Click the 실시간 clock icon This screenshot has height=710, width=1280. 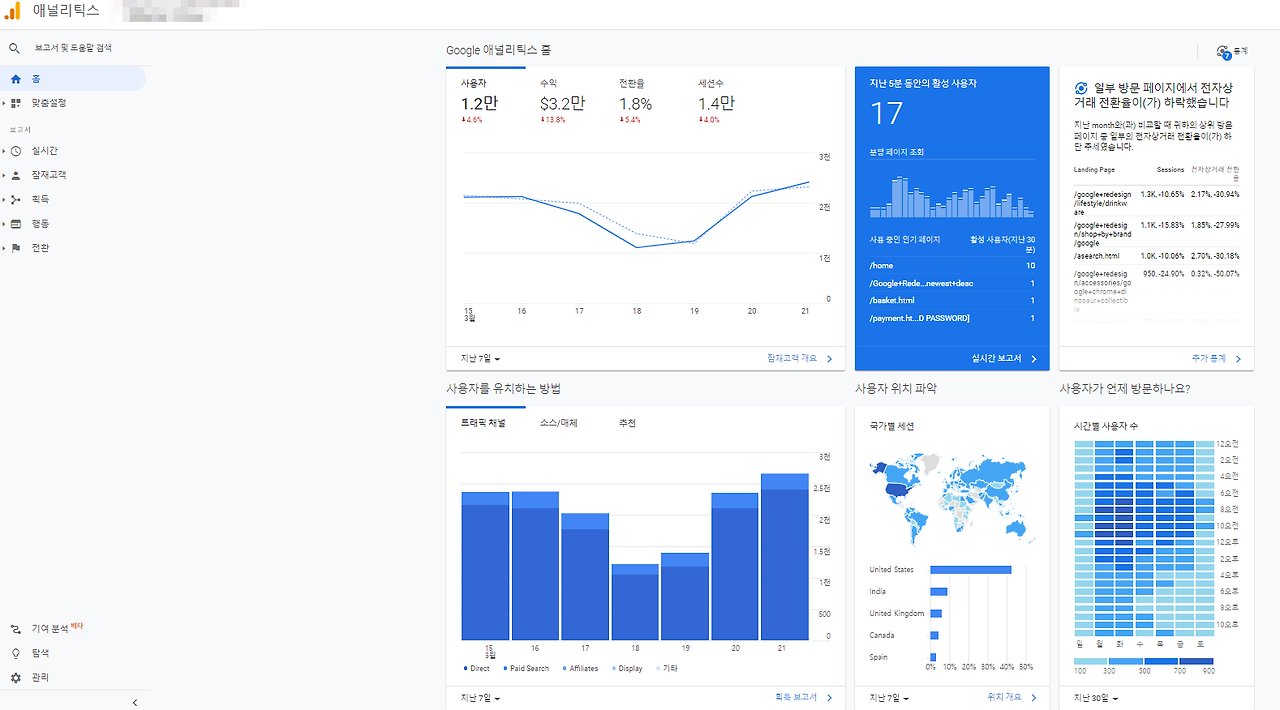tap(15, 151)
